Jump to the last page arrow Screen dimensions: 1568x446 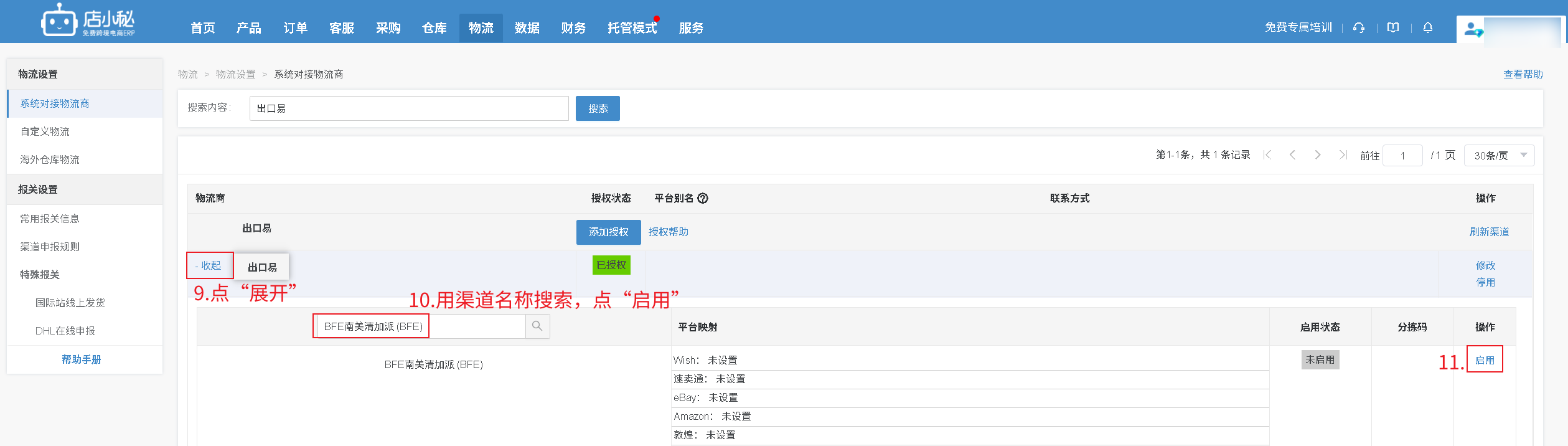[x=1343, y=155]
